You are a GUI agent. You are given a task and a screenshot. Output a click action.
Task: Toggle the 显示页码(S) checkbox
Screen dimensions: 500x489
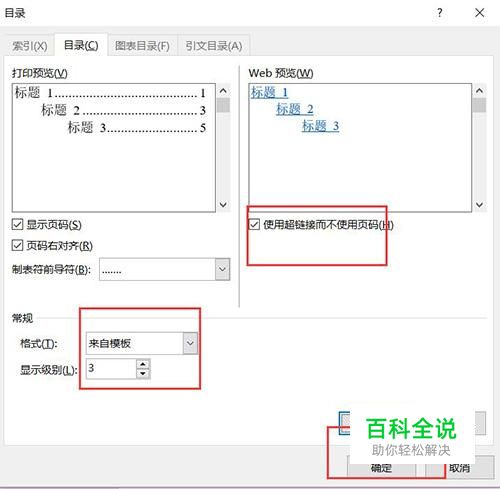click(x=17, y=224)
